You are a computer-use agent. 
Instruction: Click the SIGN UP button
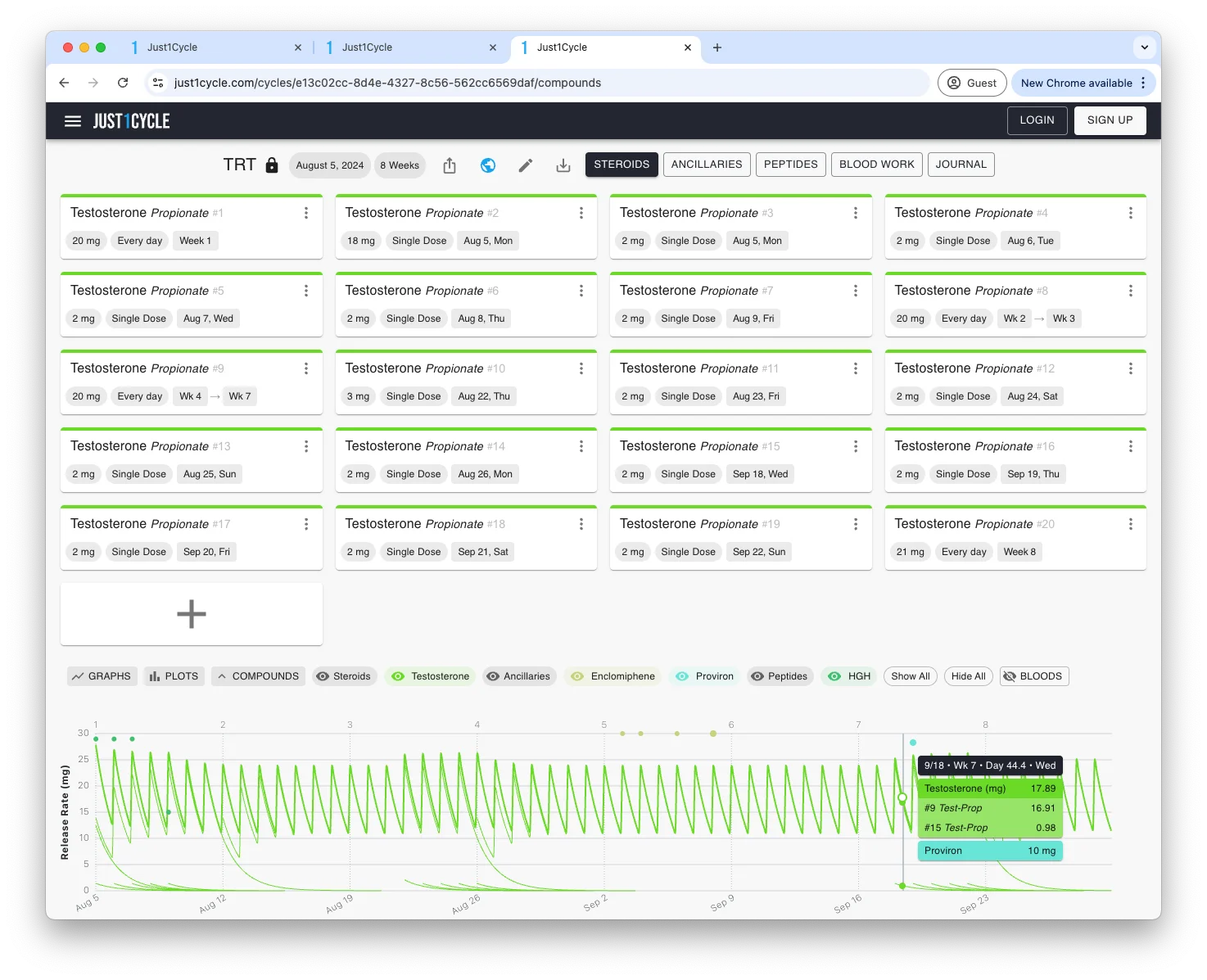(x=1110, y=120)
